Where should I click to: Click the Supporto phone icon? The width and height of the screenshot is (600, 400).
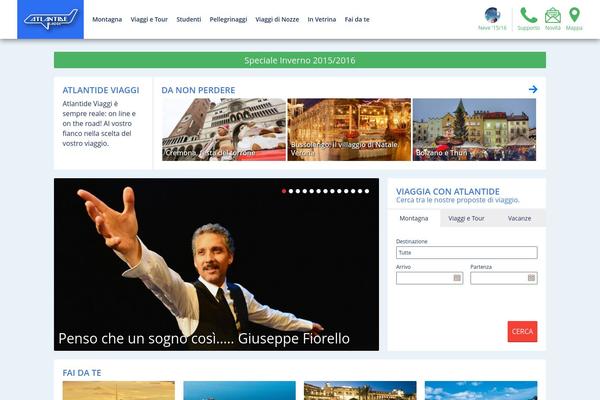coord(528,15)
